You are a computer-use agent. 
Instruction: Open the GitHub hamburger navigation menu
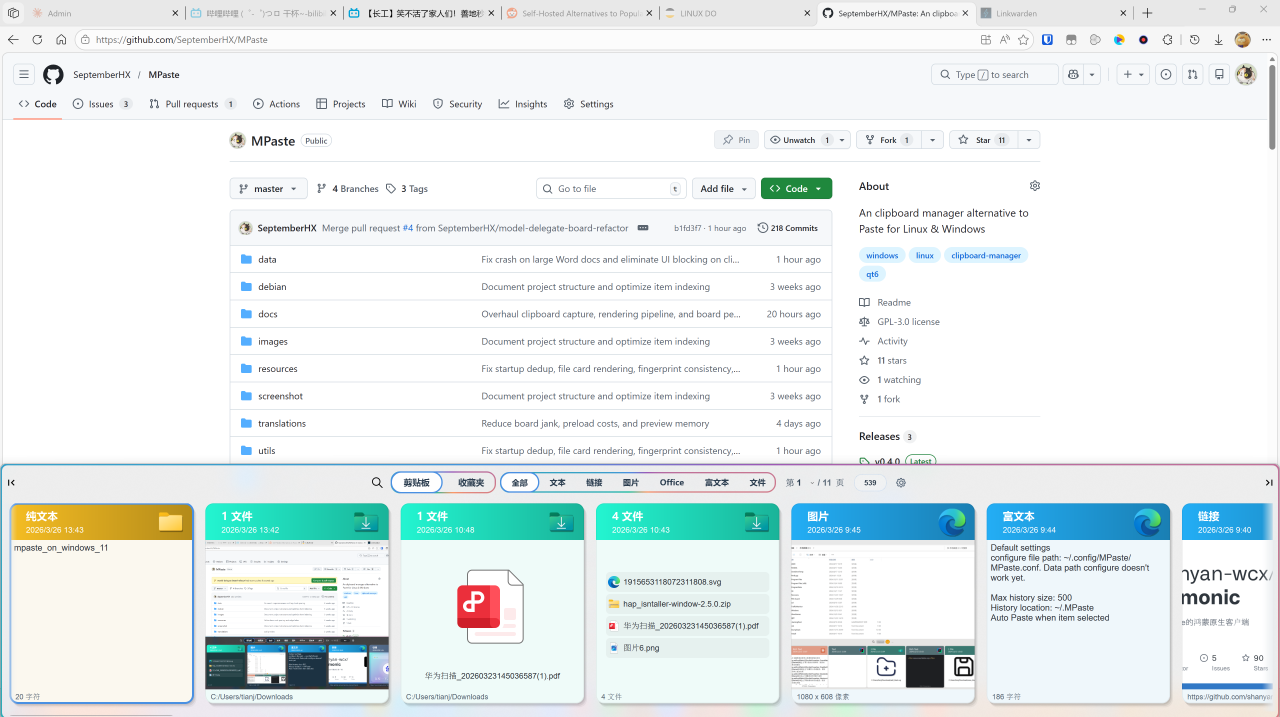click(24, 75)
